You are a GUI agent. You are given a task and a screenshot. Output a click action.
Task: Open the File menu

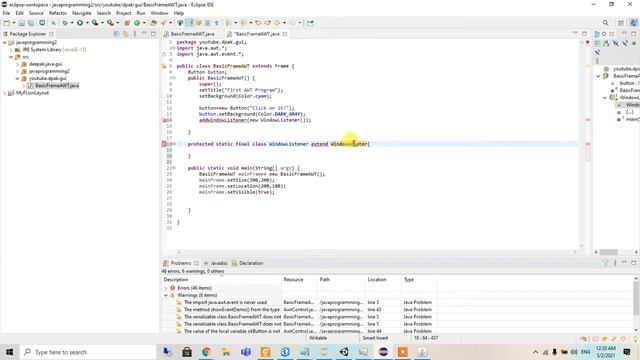(x=6, y=13)
